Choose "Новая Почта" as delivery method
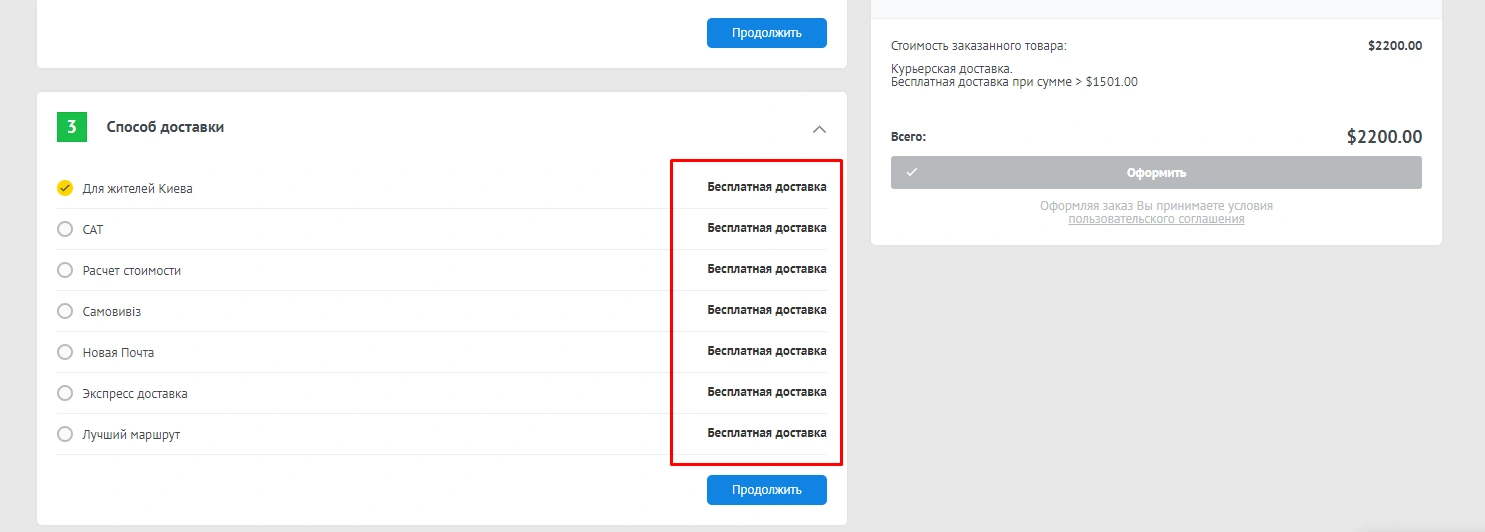 (x=65, y=352)
